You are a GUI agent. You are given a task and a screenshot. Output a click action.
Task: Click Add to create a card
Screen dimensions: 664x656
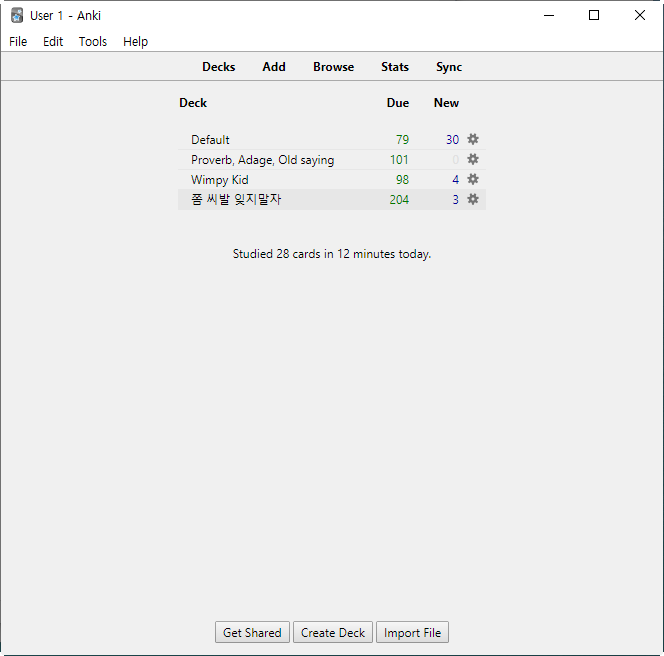274,67
